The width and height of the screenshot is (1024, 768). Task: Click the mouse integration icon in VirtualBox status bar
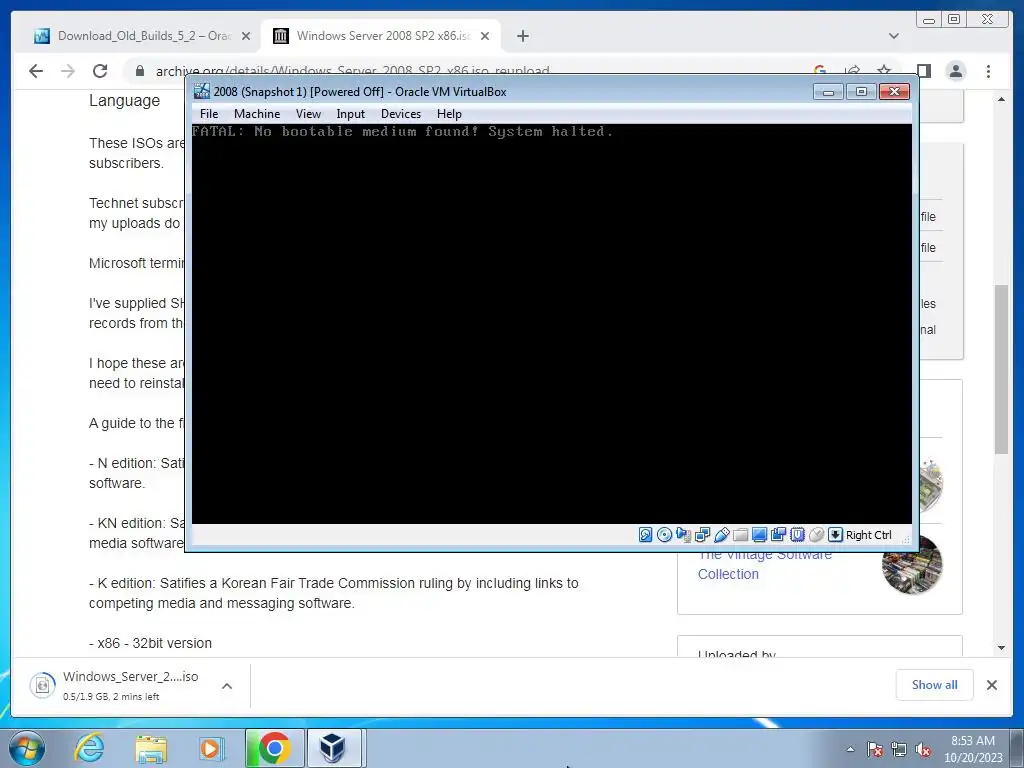coord(816,535)
